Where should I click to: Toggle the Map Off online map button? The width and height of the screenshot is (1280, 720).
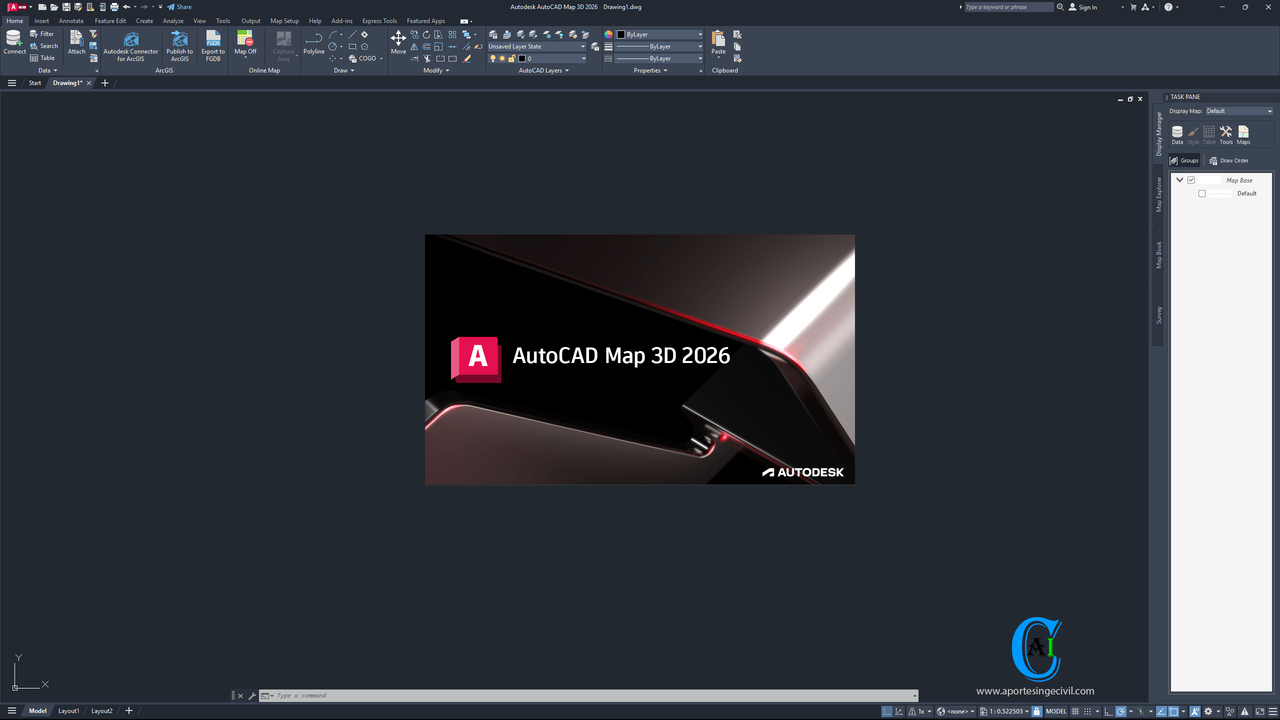coord(245,42)
